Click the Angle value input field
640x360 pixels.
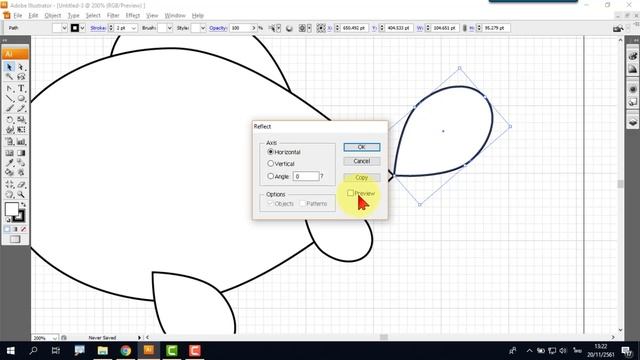pos(306,176)
